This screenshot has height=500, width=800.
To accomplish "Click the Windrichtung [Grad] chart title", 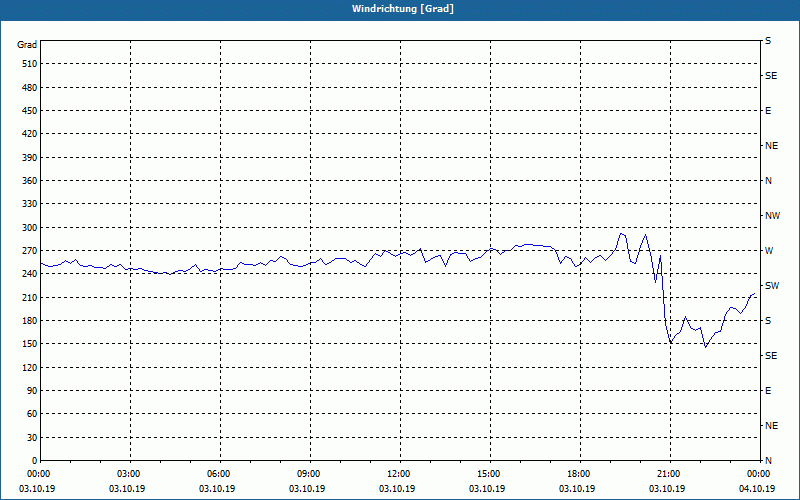I will pyautogui.click(x=403, y=9).
